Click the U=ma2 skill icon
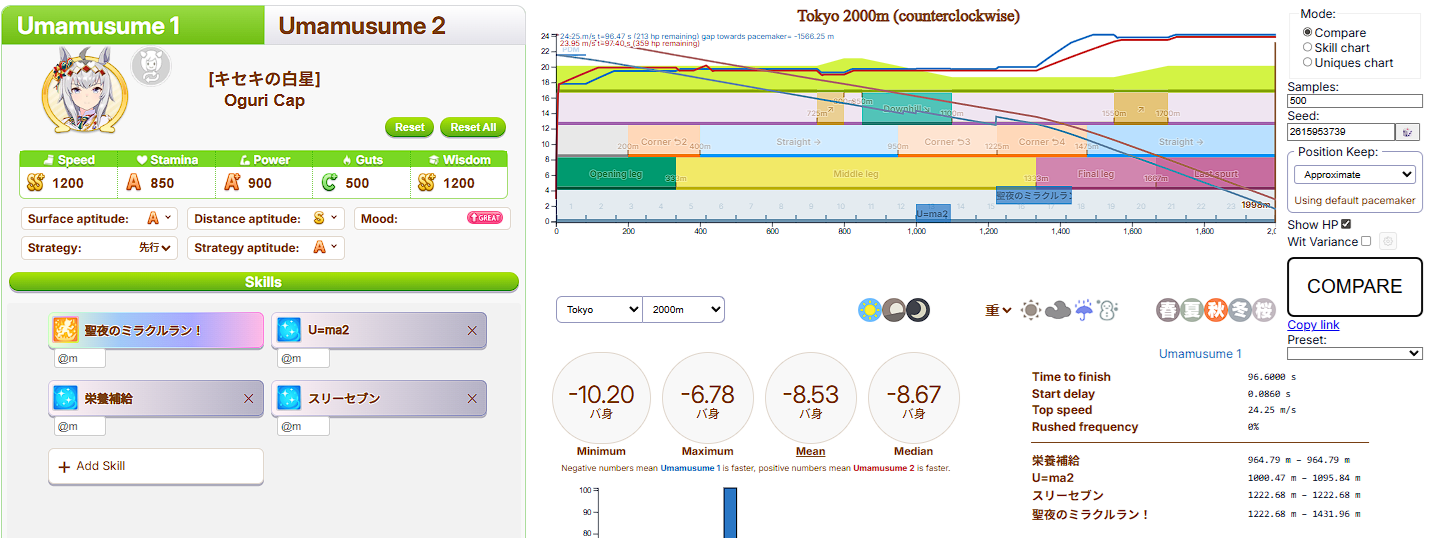The height and width of the screenshot is (538, 1434). click(x=289, y=329)
